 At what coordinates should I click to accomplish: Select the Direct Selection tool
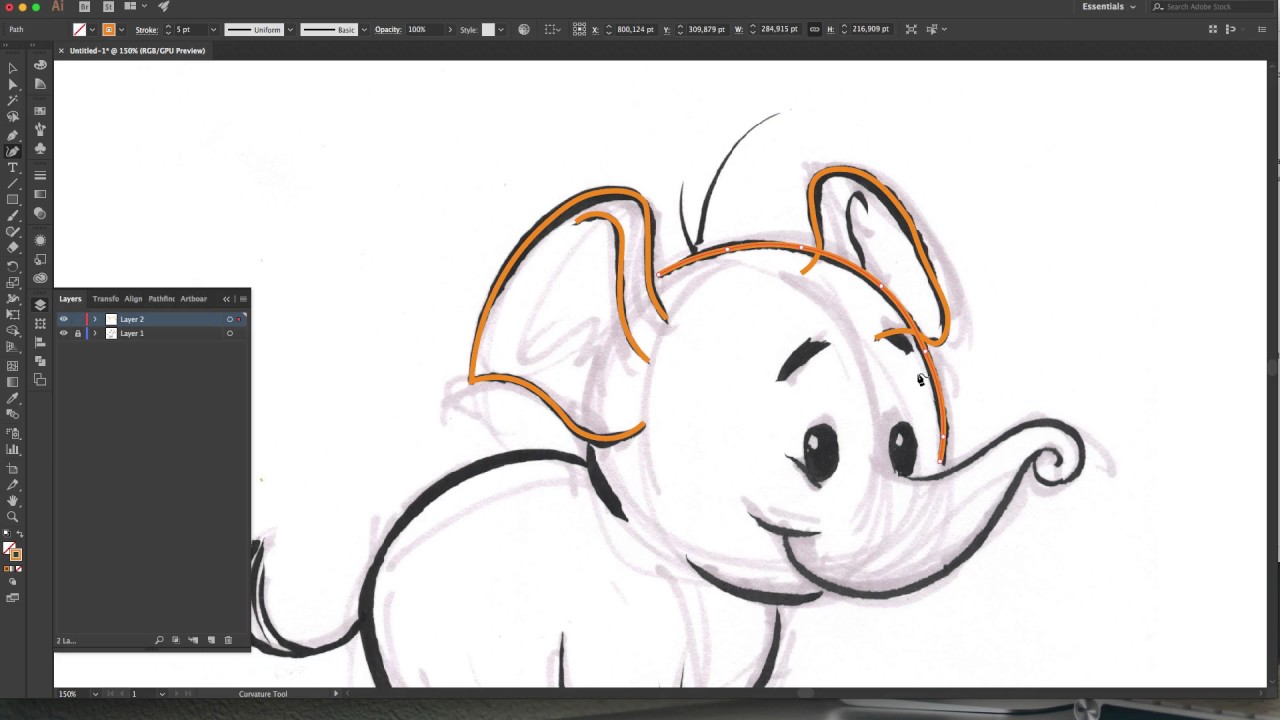coord(12,85)
